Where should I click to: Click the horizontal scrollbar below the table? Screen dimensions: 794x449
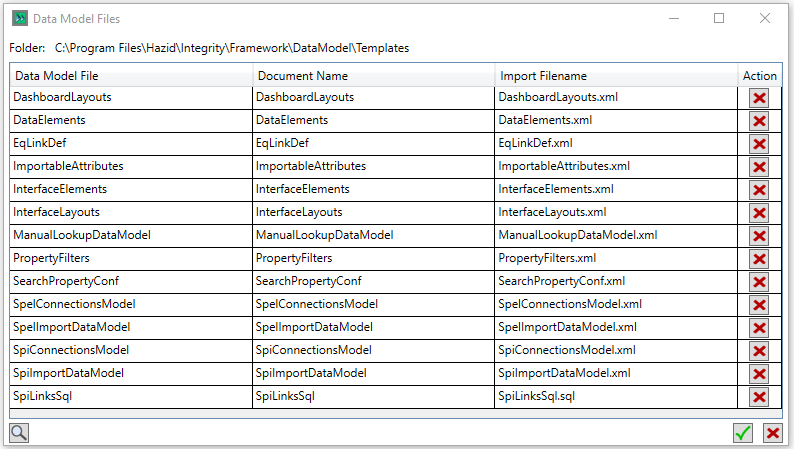(396, 414)
